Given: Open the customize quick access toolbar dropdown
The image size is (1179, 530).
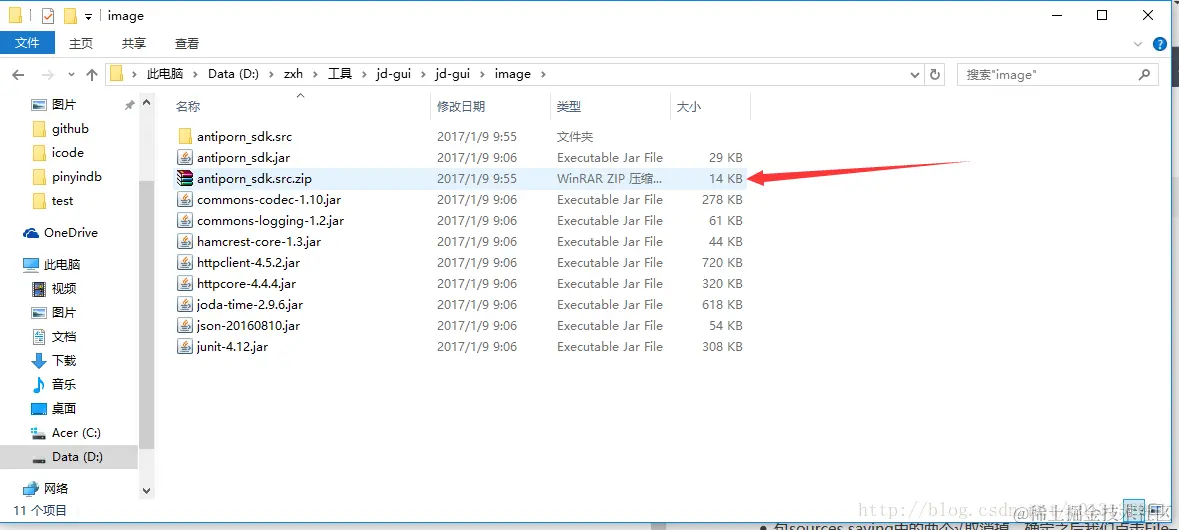Looking at the screenshot, I should point(89,17).
